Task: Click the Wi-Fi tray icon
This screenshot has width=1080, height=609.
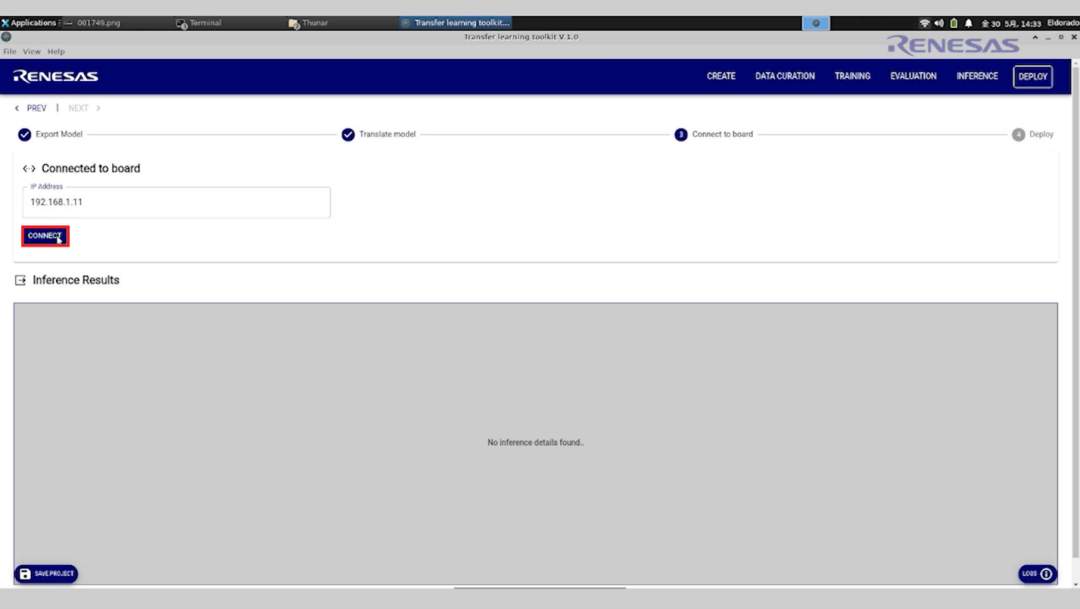Action: 924,23
